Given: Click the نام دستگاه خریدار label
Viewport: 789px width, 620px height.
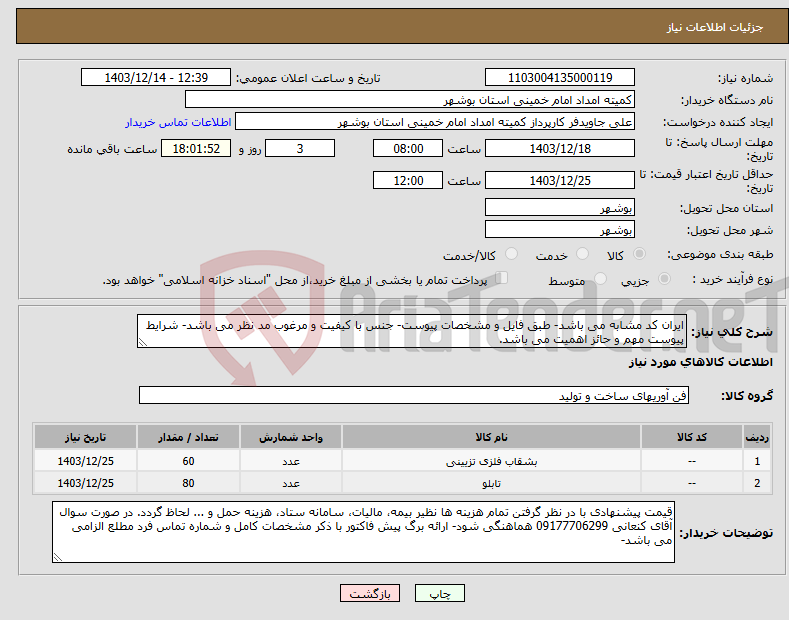Looking at the screenshot, I should 727,100.
